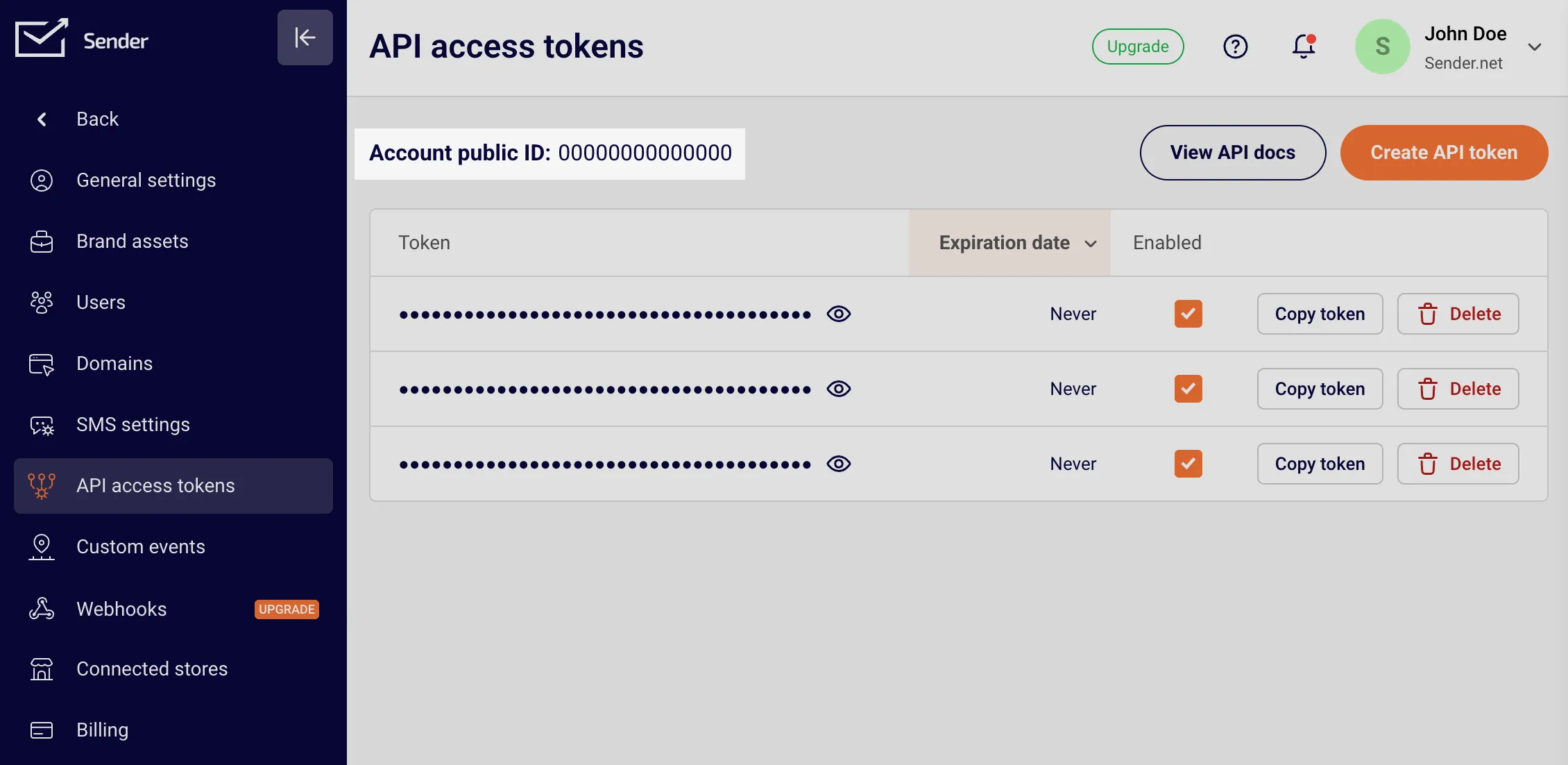Expand the John Doe account menu
Viewport: 1568px width, 765px height.
coord(1535,47)
